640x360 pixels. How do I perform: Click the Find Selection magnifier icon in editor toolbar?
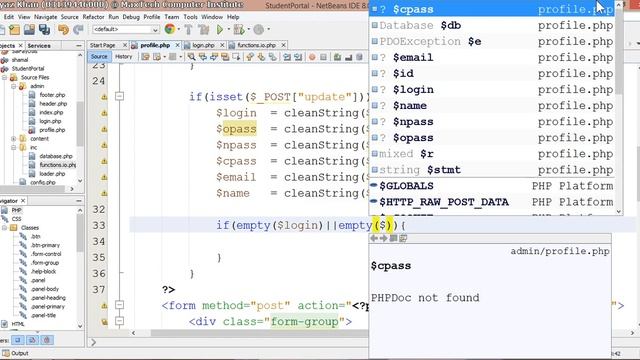tap(191, 57)
